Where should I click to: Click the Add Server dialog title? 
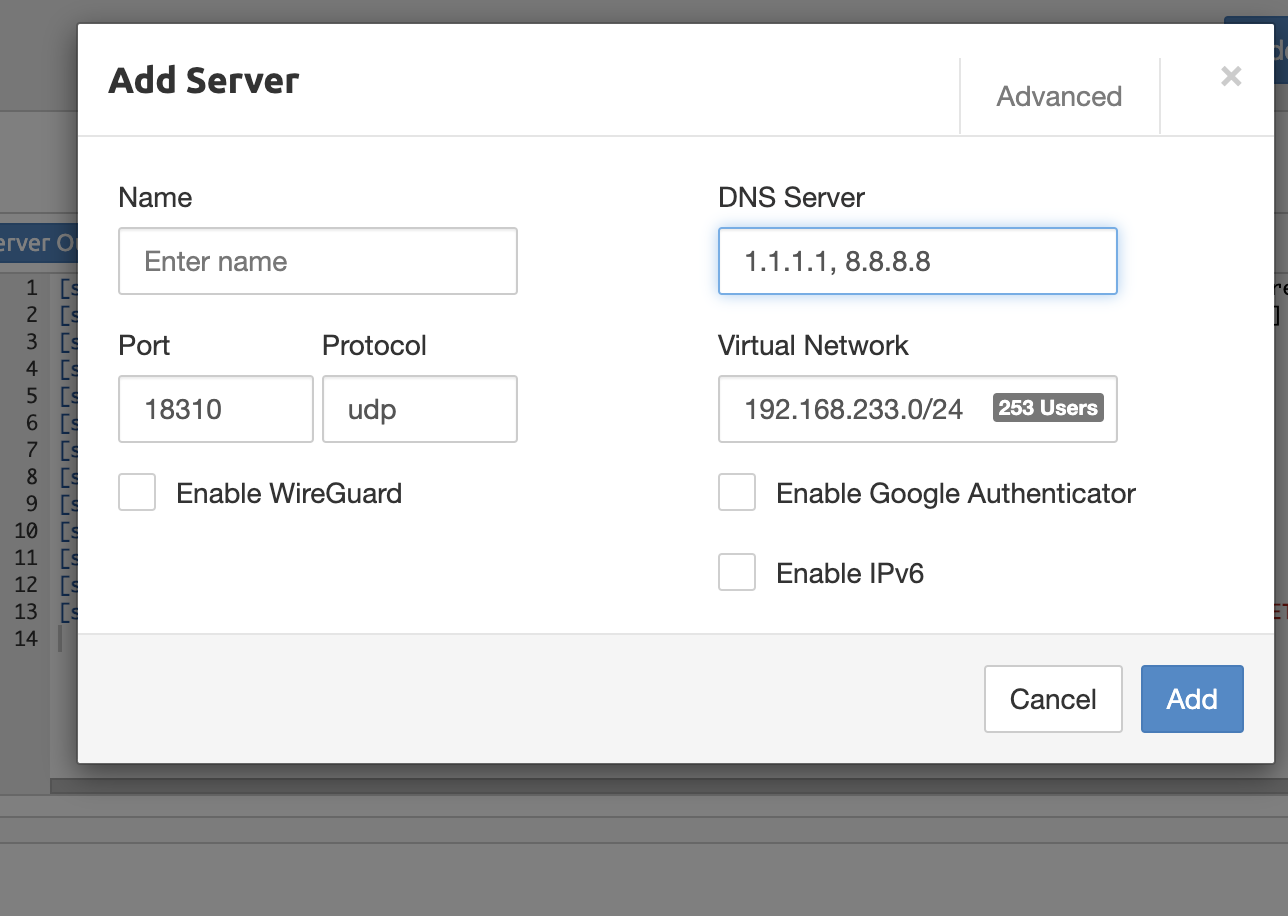[x=204, y=80]
